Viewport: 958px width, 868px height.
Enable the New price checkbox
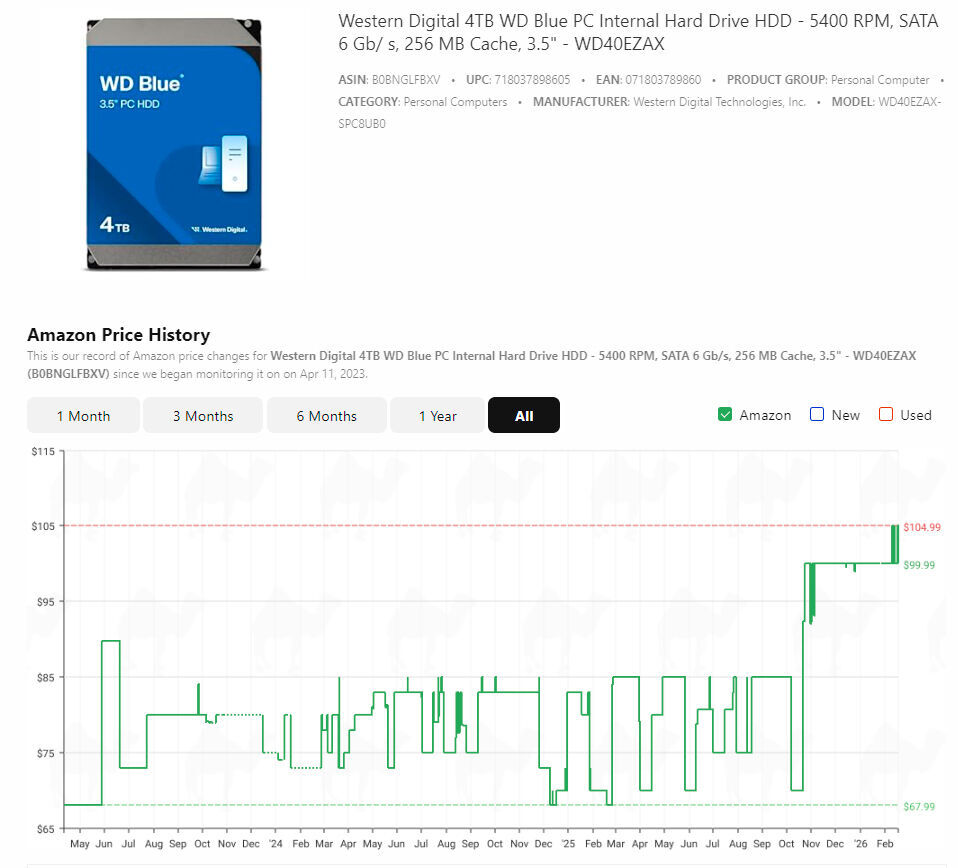(x=817, y=415)
